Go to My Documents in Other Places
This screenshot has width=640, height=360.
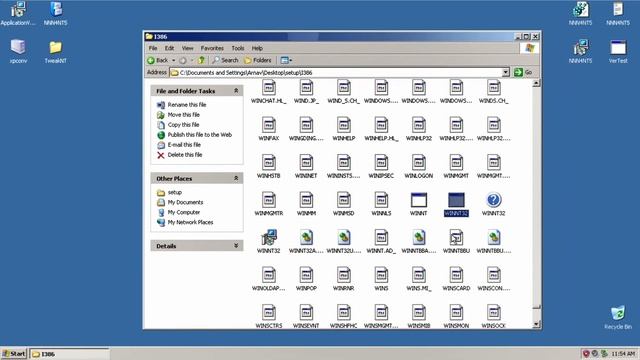185,202
